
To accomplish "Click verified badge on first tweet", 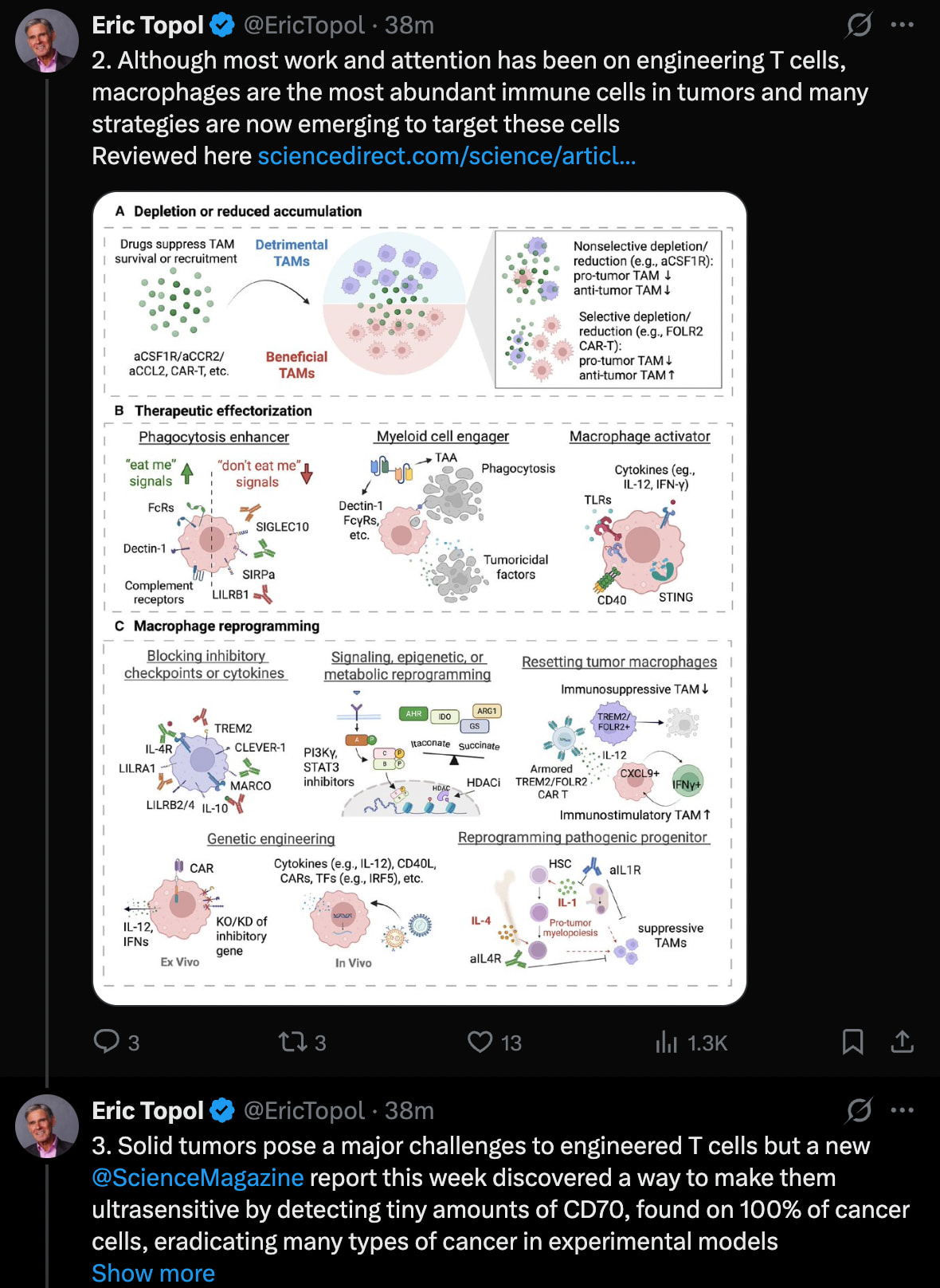I will pos(222,26).
